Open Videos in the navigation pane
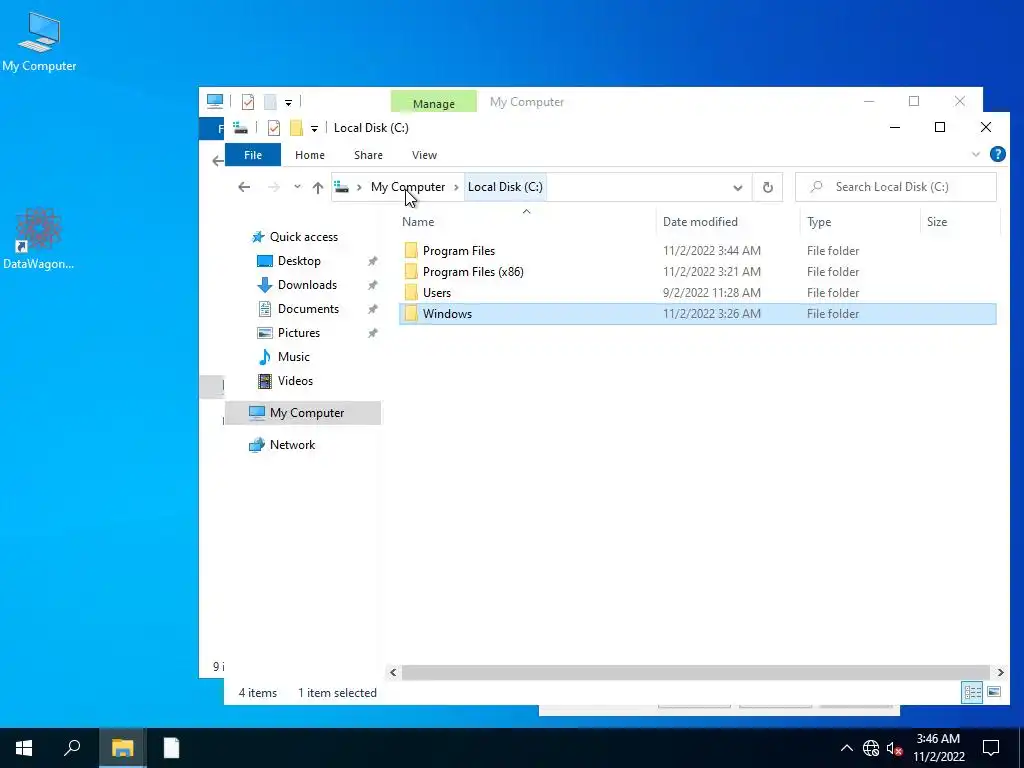 pos(285,381)
